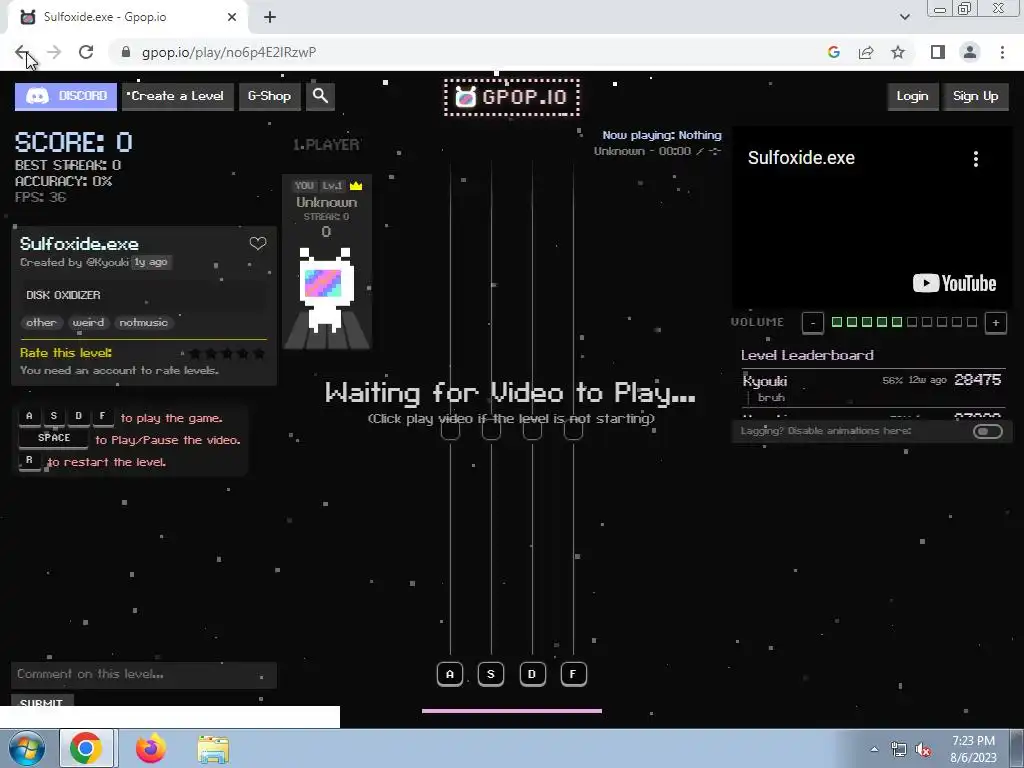Open Google search icon in address bar
1024x768 pixels.
tap(834, 52)
